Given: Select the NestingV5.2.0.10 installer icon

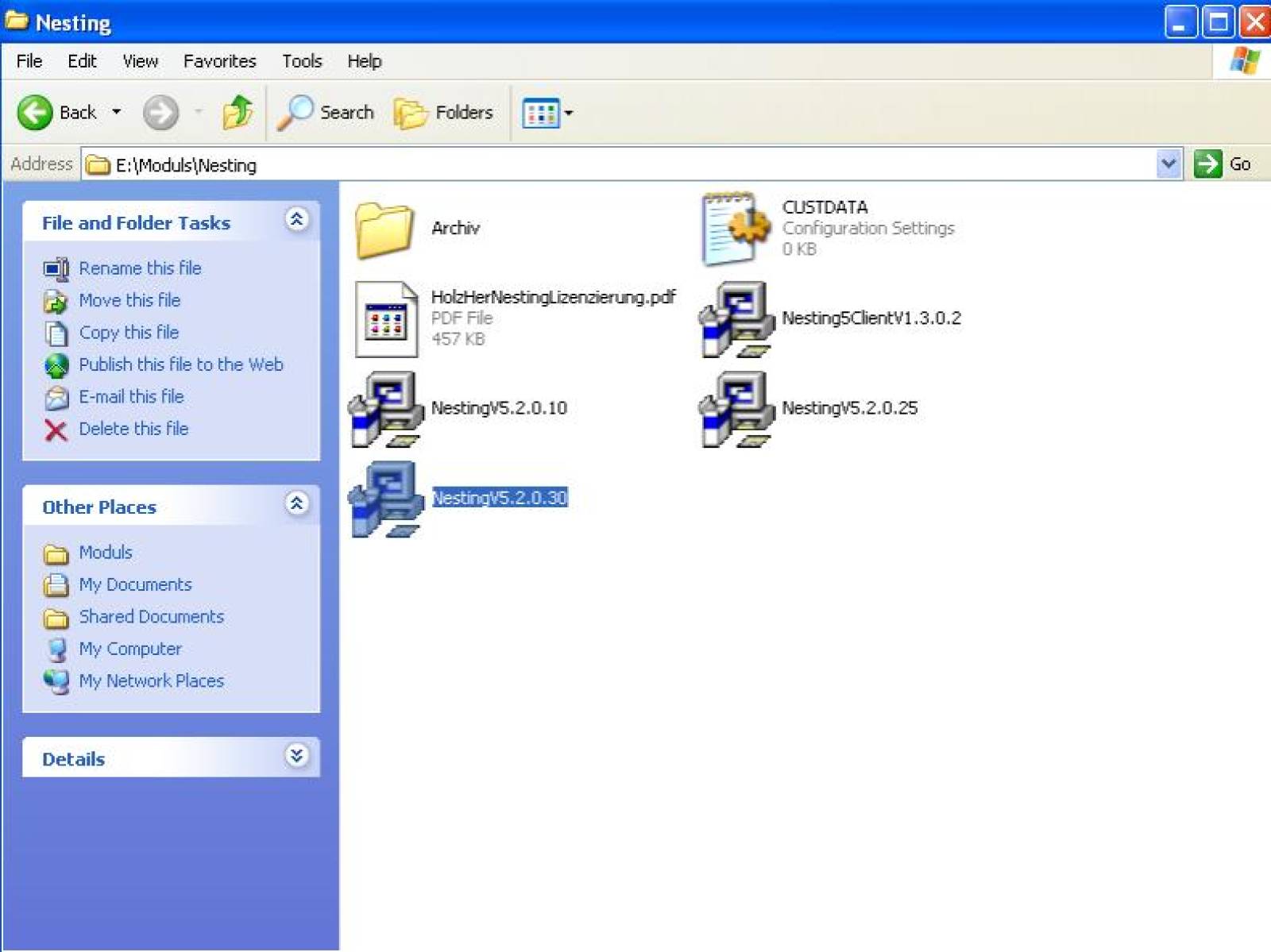Looking at the screenshot, I should click(x=386, y=409).
